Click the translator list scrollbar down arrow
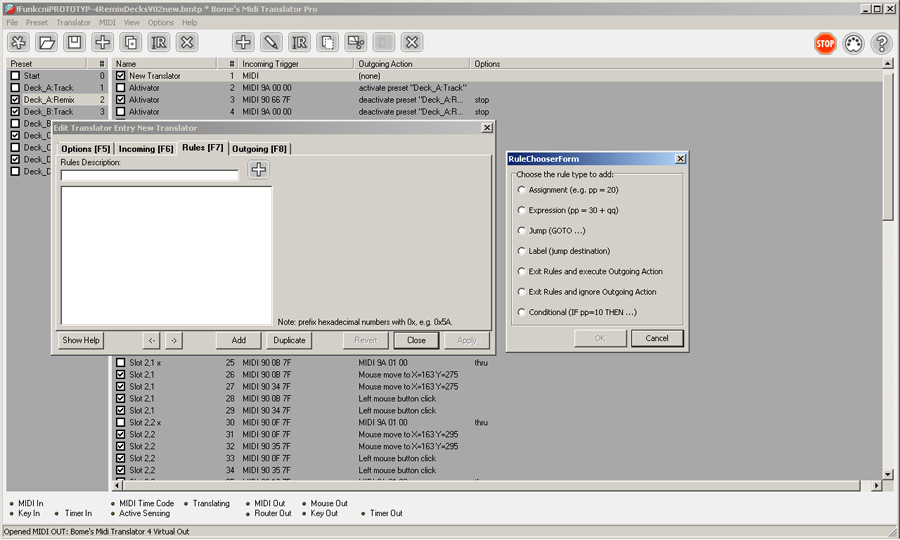This screenshot has height=540, width=900. (888, 474)
